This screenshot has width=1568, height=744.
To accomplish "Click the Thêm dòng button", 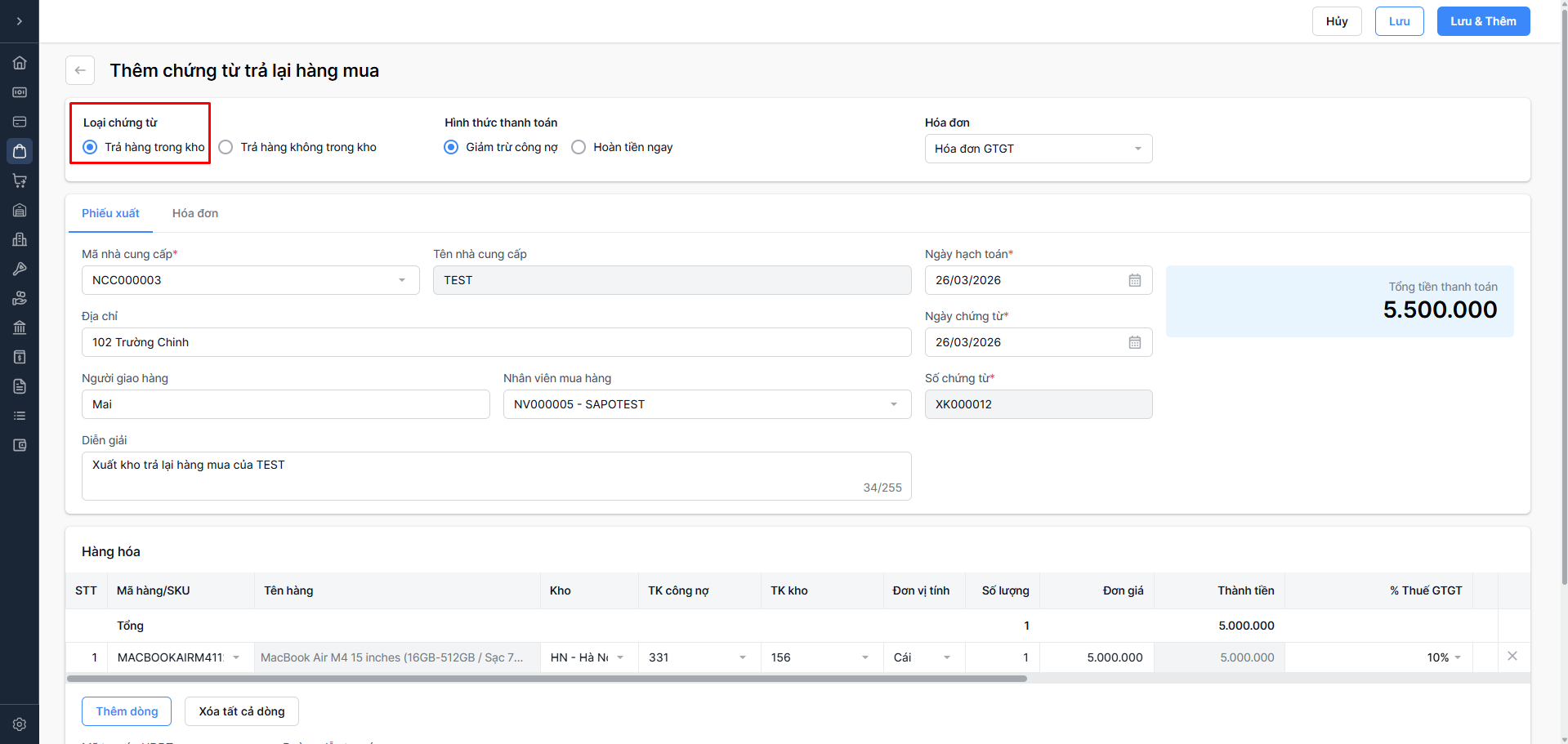I will coord(127,711).
